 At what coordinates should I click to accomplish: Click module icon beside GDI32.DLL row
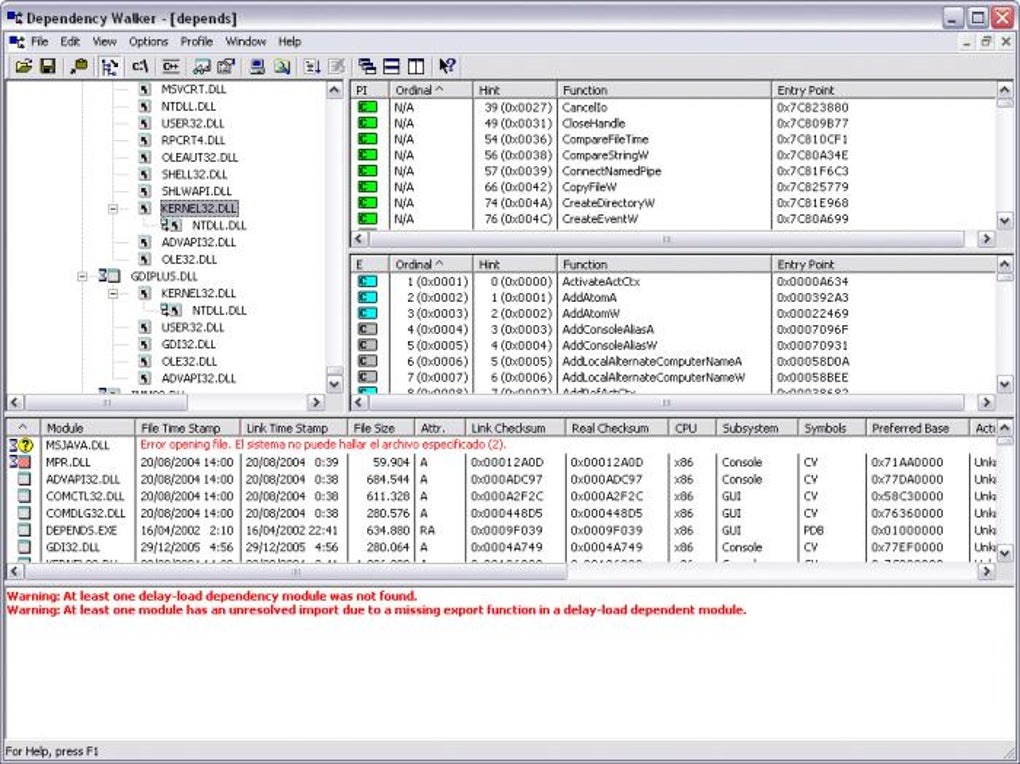pos(24,547)
